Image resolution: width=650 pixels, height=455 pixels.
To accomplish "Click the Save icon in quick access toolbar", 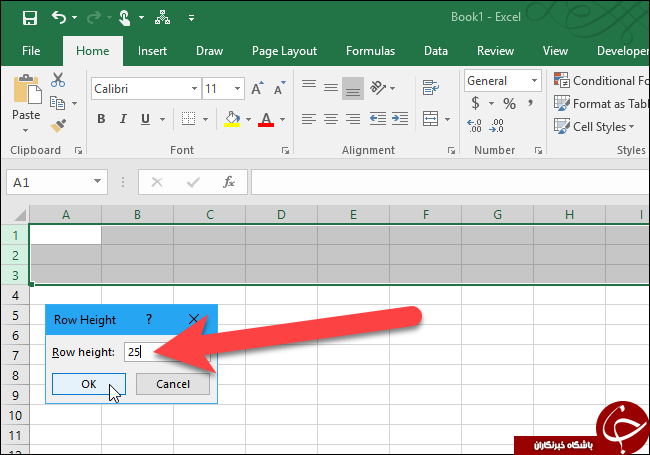I will click(x=30, y=18).
